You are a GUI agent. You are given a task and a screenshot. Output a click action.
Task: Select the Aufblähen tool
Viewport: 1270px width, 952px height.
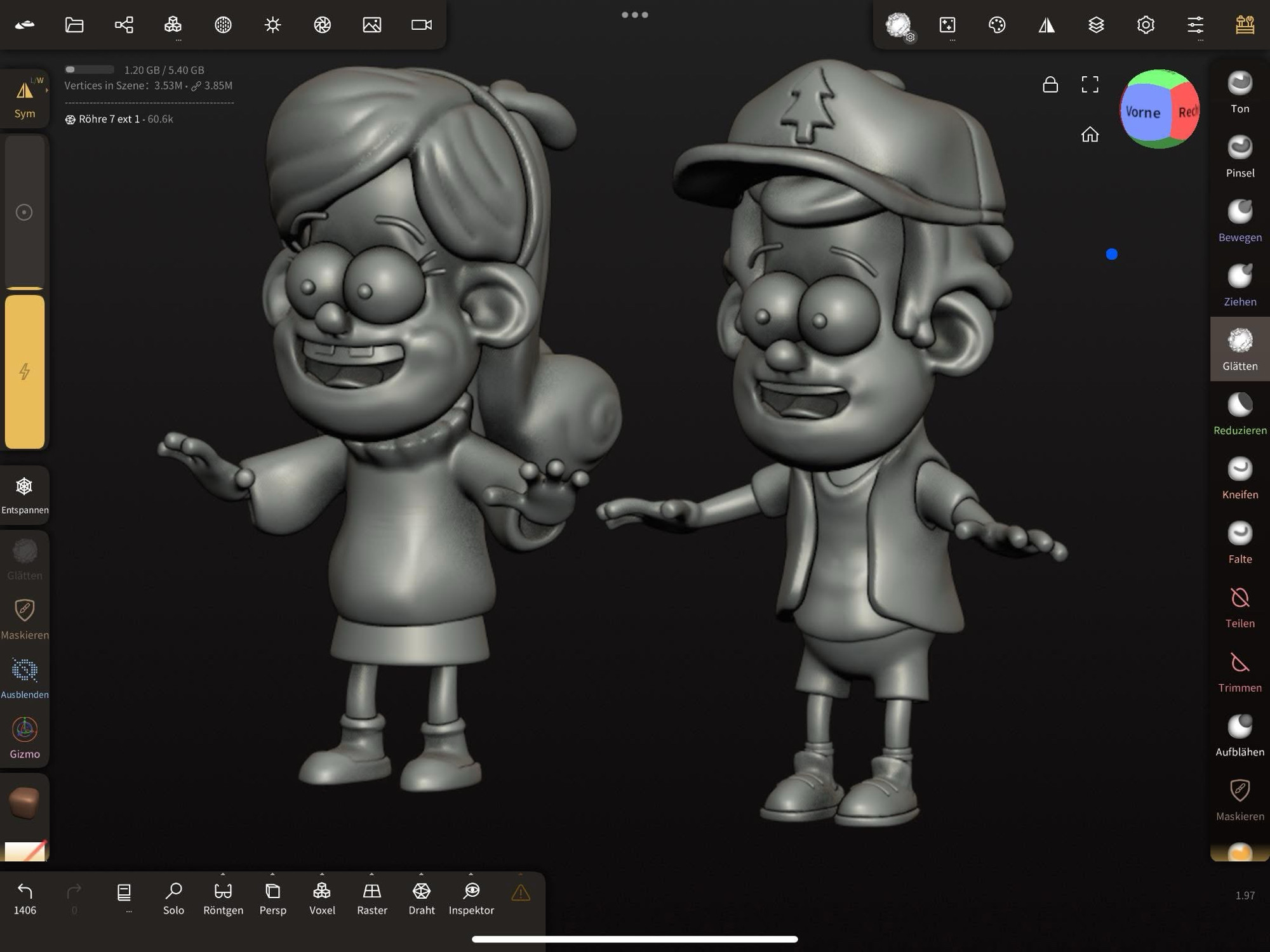pos(1240,736)
